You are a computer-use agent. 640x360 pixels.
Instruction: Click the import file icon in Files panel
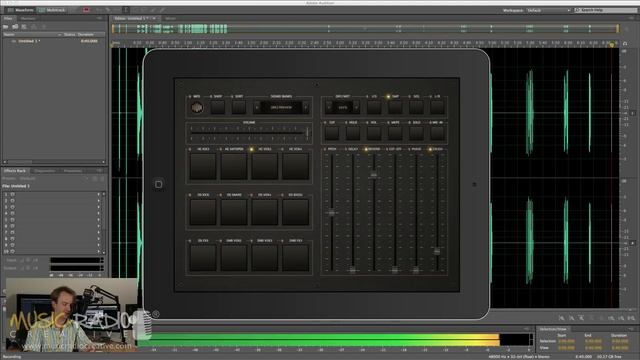pos(15,27)
